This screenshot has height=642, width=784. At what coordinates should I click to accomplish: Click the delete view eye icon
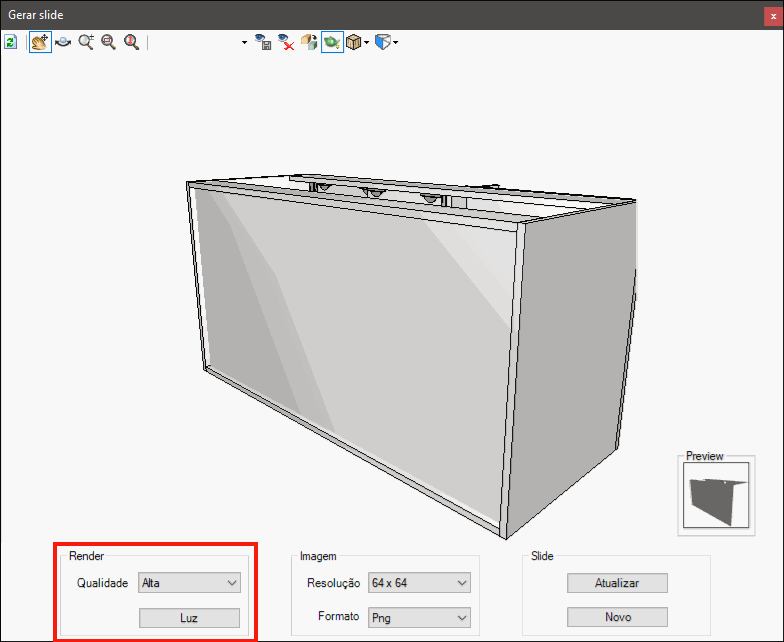point(286,42)
